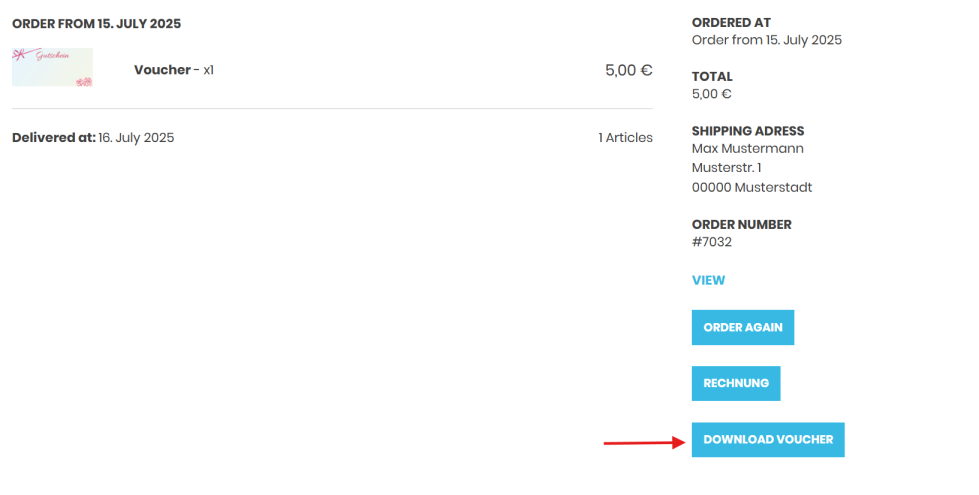979x495 pixels.
Task: Click the Delivered at 16. July 2025 text
Action: point(93,137)
